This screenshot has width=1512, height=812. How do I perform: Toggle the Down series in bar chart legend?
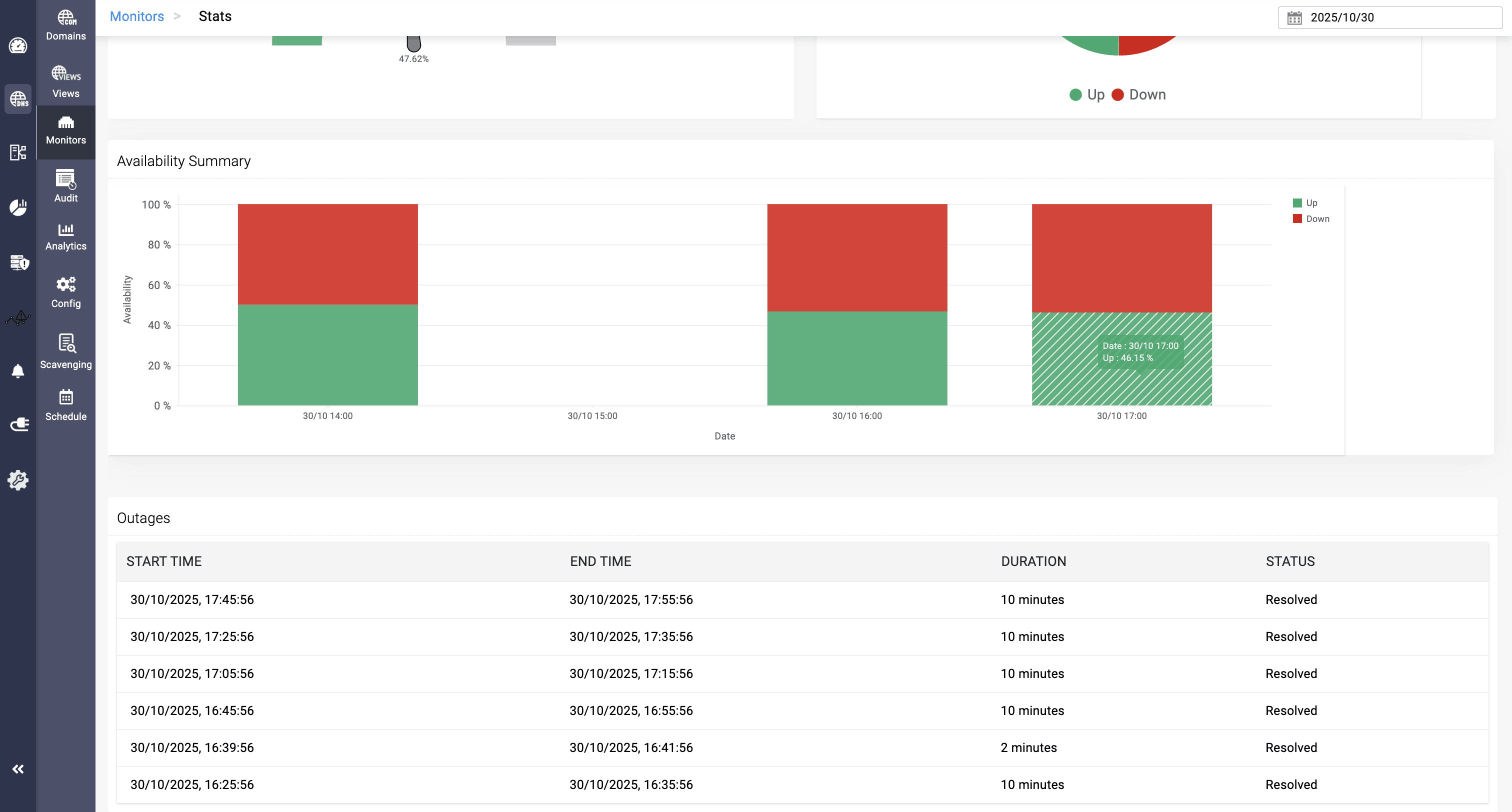(1311, 218)
